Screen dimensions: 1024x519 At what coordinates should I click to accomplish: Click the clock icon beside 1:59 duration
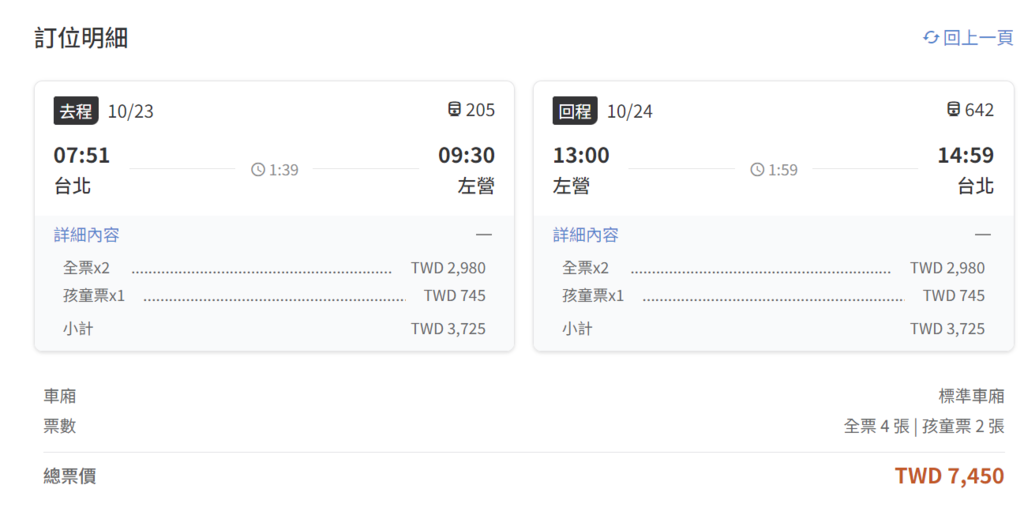tap(757, 170)
